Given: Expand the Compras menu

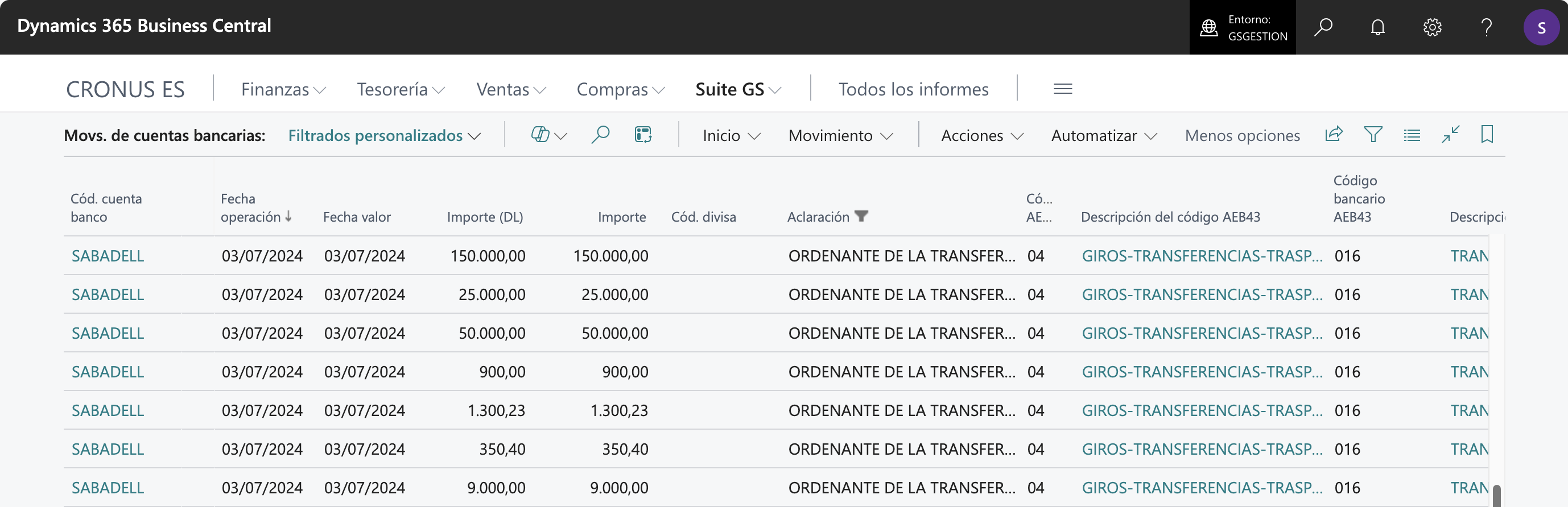Looking at the screenshot, I should click(x=621, y=89).
